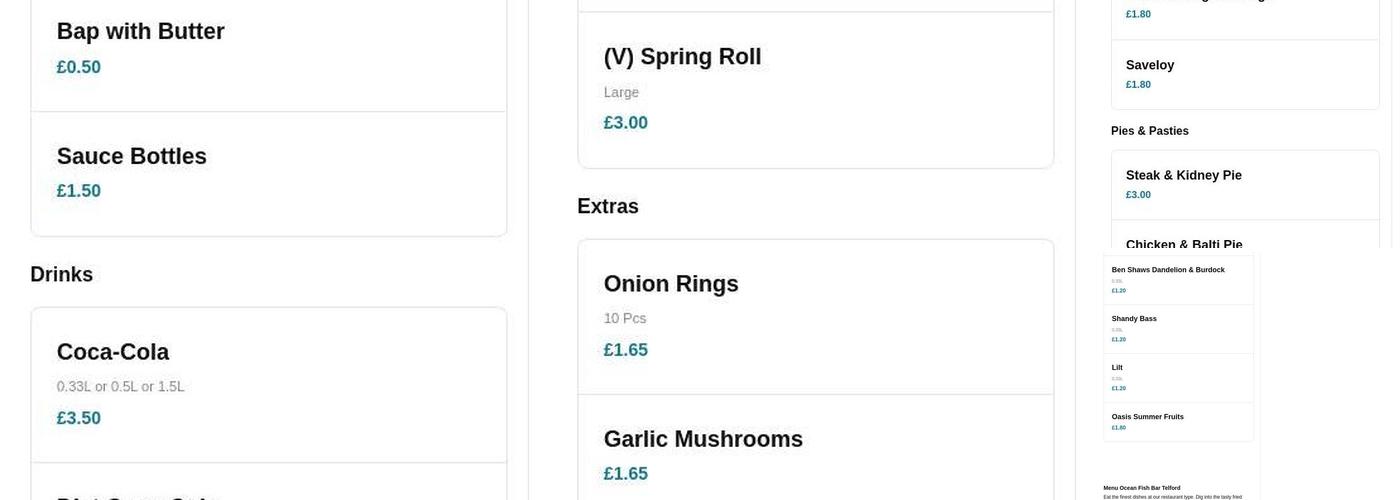Click the Extras section heading
1400x500 pixels.
(607, 206)
